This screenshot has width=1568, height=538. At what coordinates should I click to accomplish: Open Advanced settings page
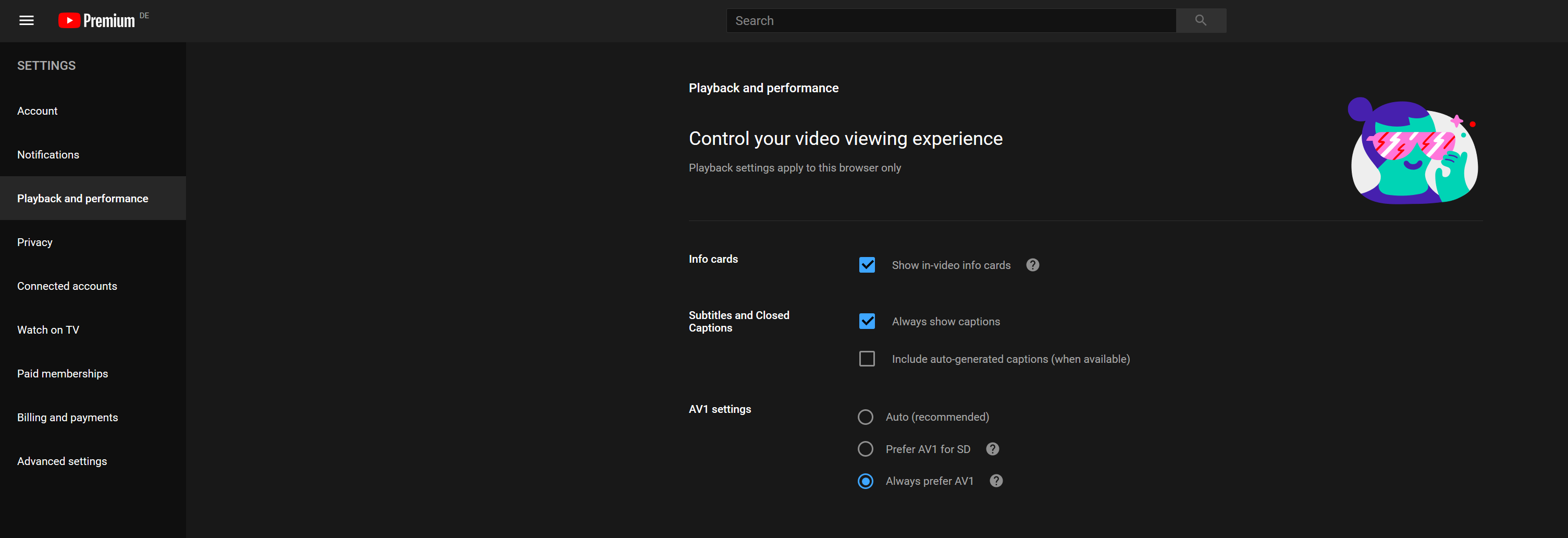click(62, 461)
